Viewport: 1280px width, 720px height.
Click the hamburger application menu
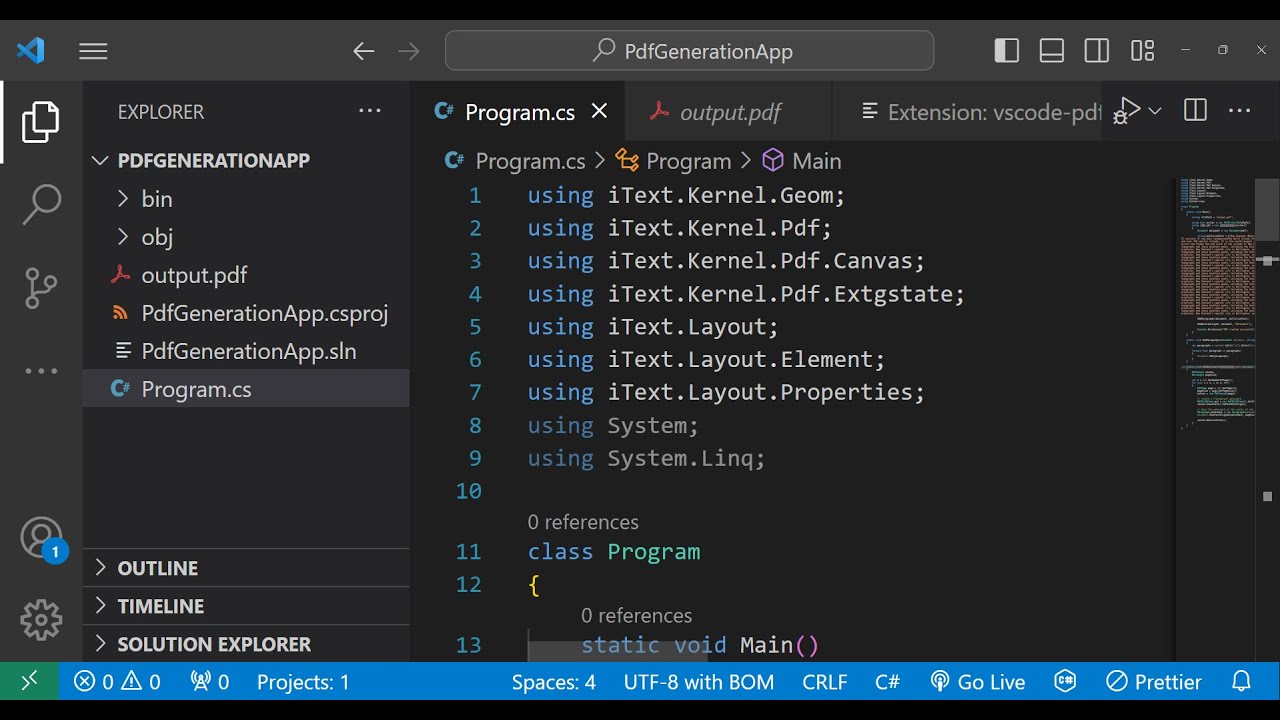click(x=93, y=51)
